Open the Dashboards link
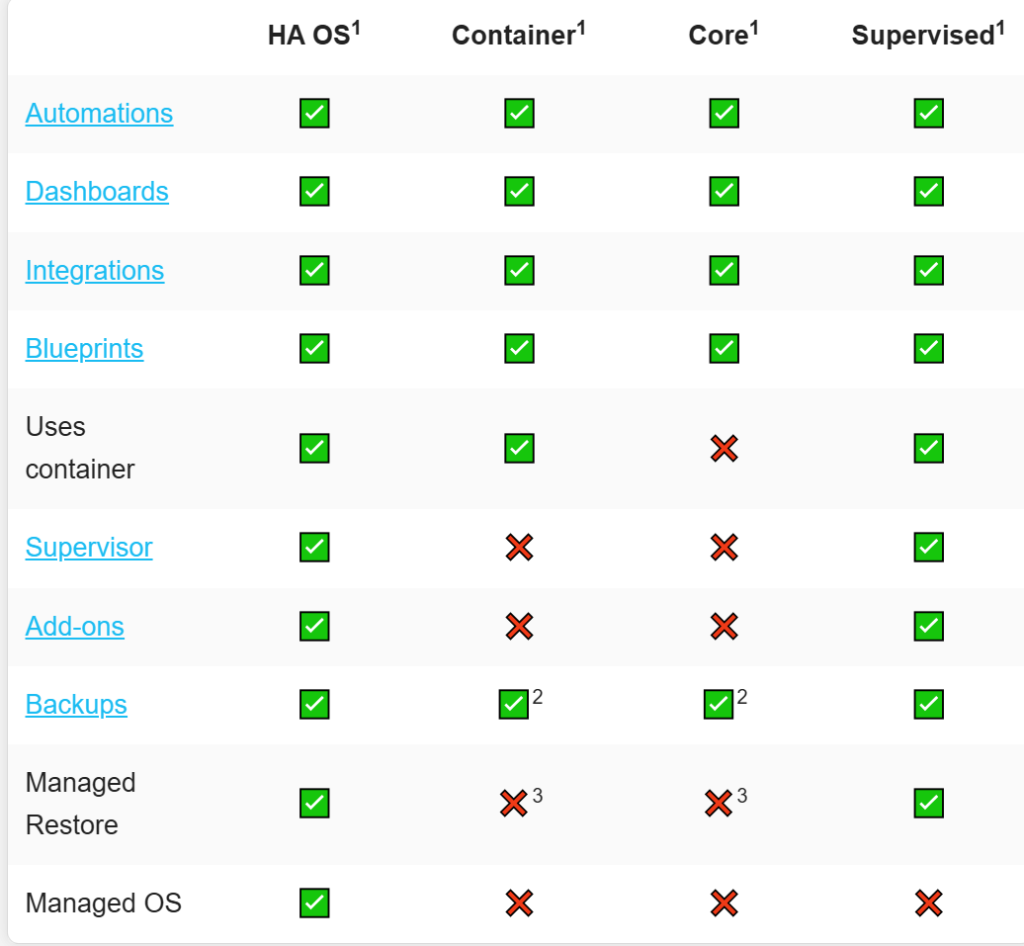This screenshot has height=946, width=1024. pyautogui.click(x=97, y=192)
